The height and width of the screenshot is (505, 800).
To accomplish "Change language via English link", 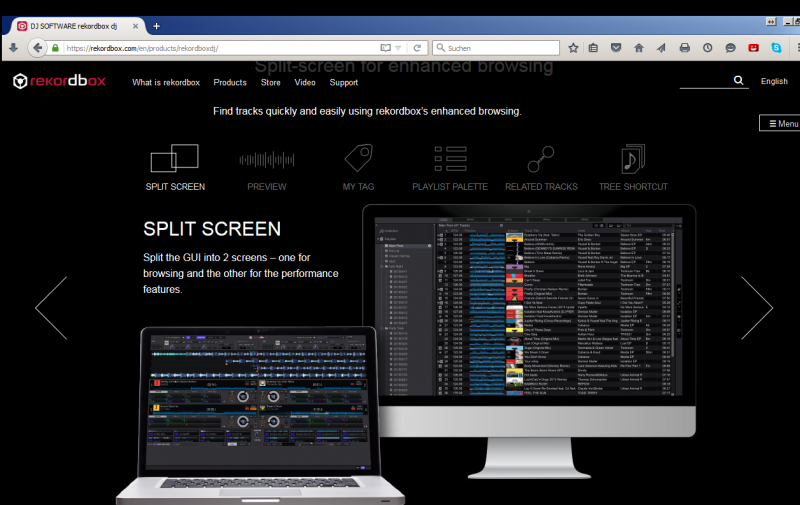I will coord(774,81).
